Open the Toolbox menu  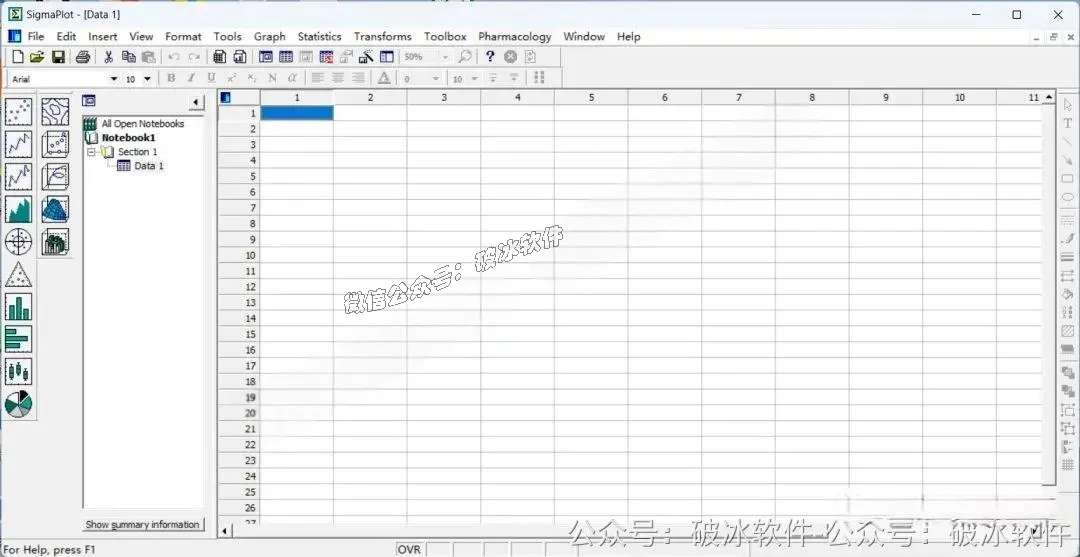[x=445, y=36]
